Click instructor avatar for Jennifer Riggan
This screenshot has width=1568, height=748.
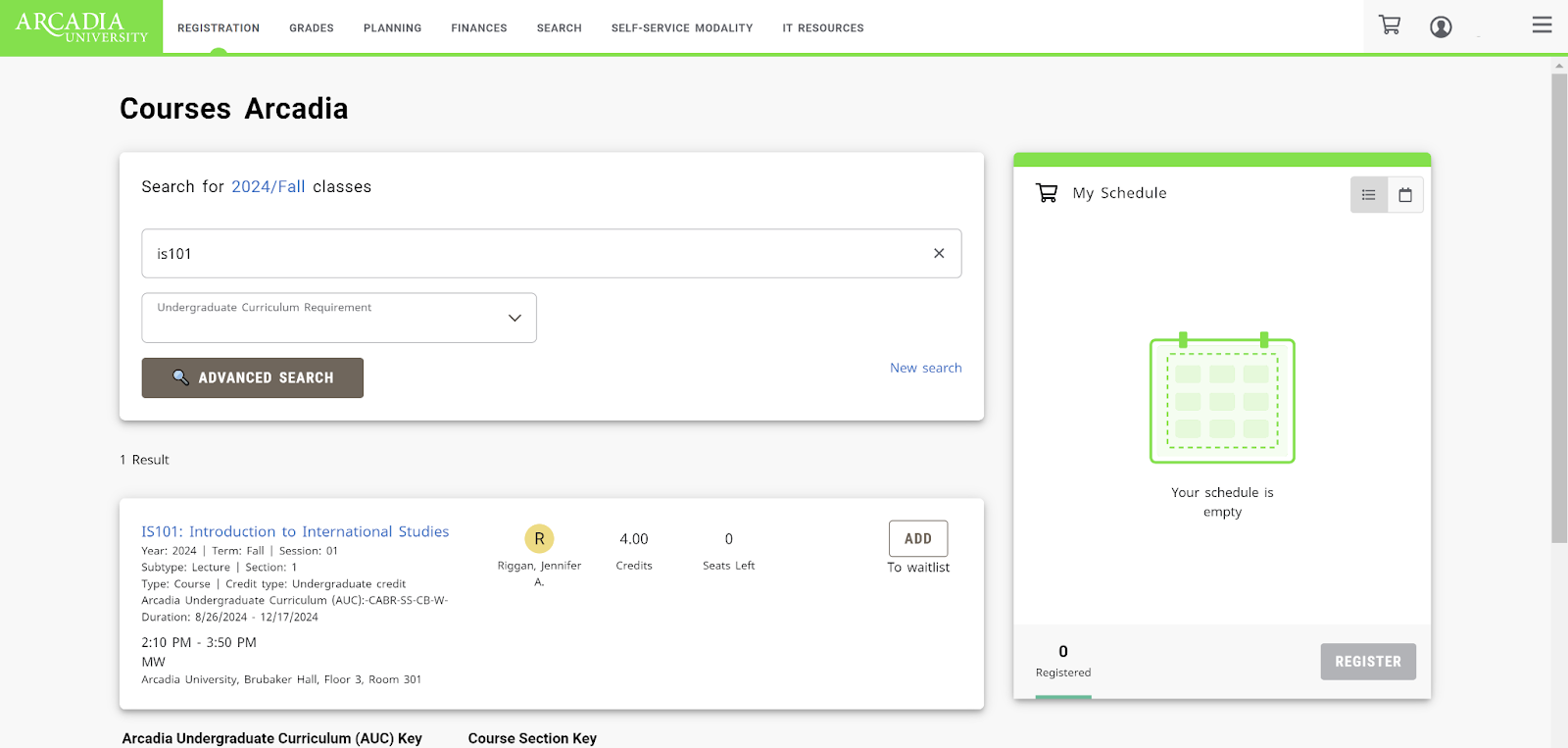point(539,539)
